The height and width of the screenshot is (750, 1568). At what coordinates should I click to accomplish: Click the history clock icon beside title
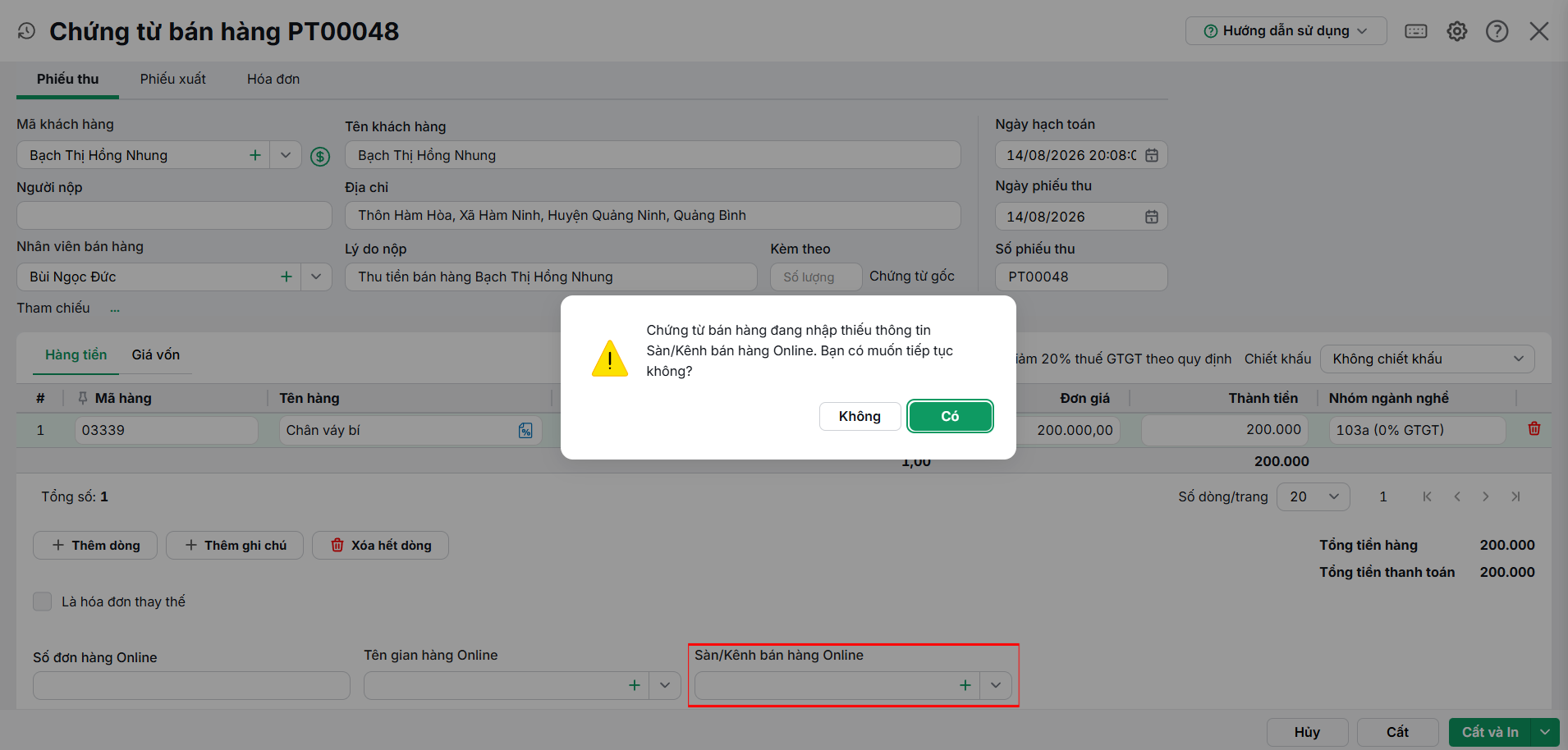pyautogui.click(x=26, y=31)
